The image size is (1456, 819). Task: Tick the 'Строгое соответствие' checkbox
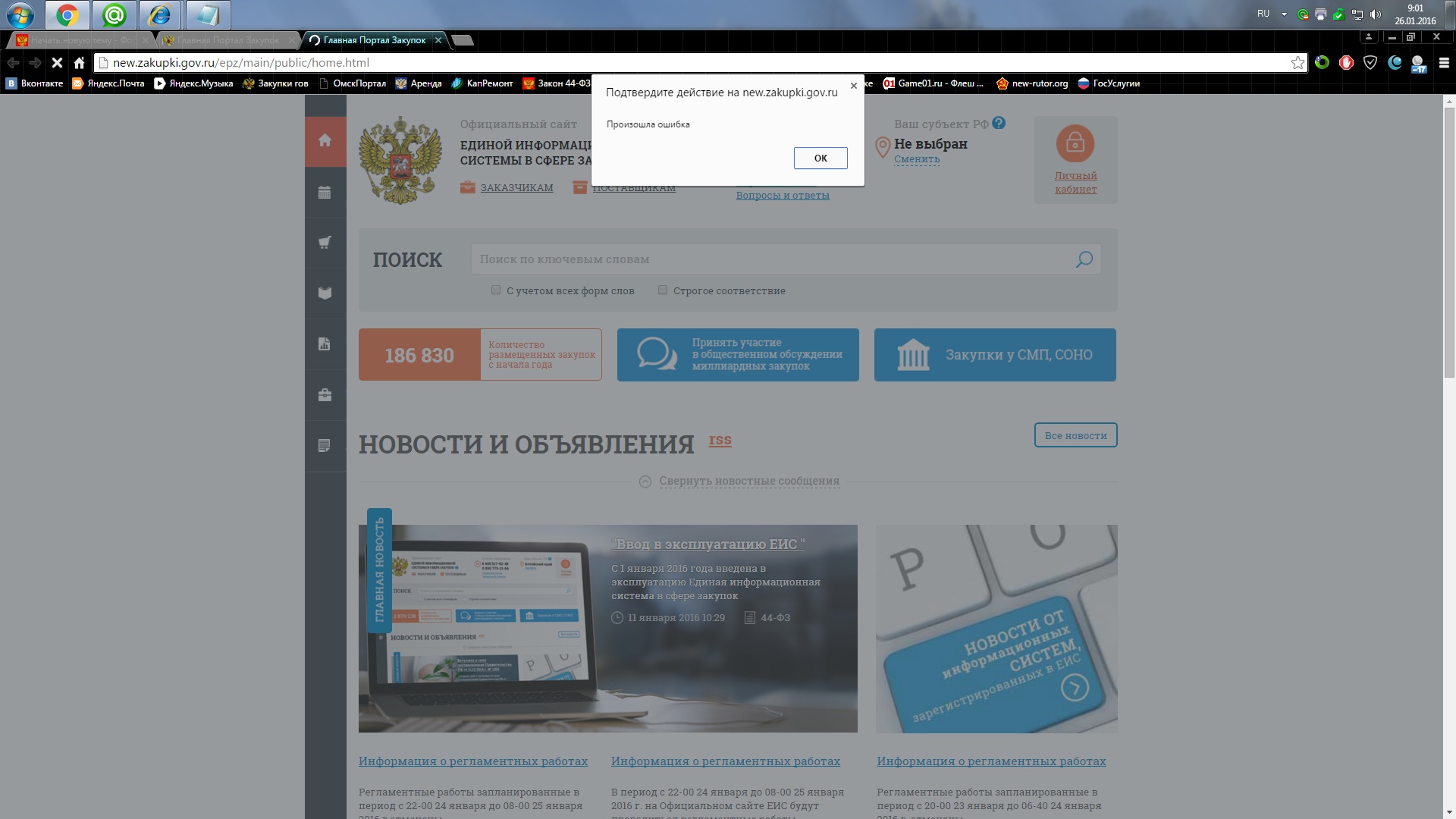tap(663, 290)
